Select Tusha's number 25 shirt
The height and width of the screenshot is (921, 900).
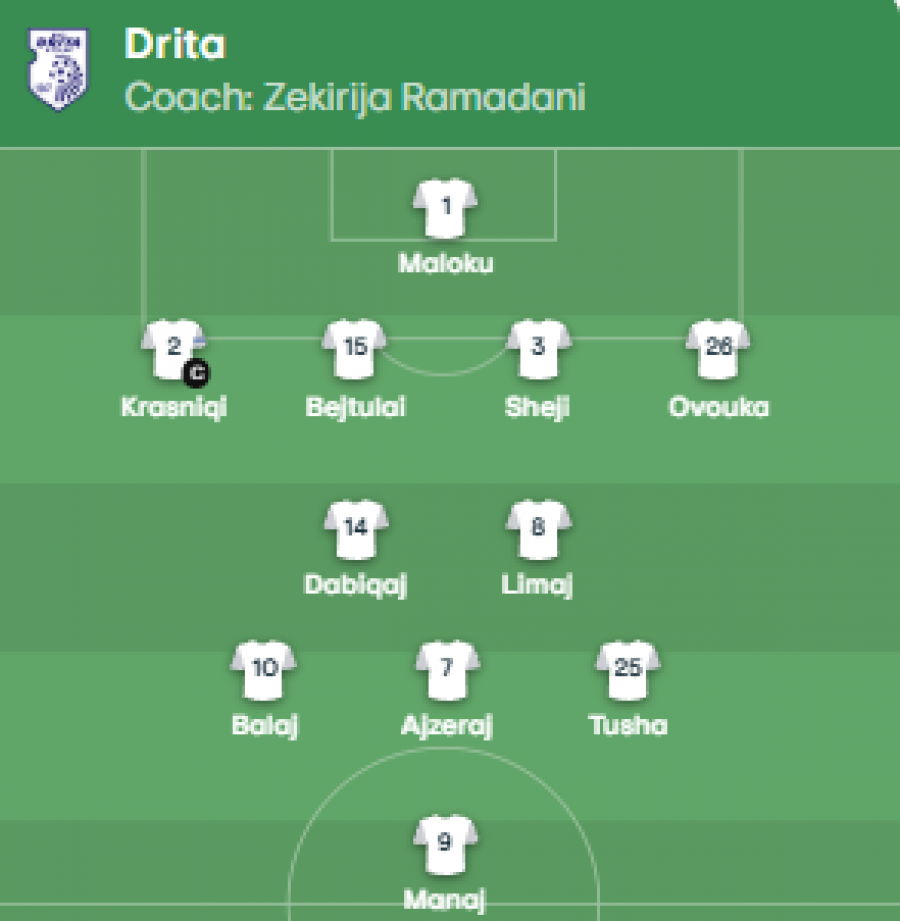628,671
